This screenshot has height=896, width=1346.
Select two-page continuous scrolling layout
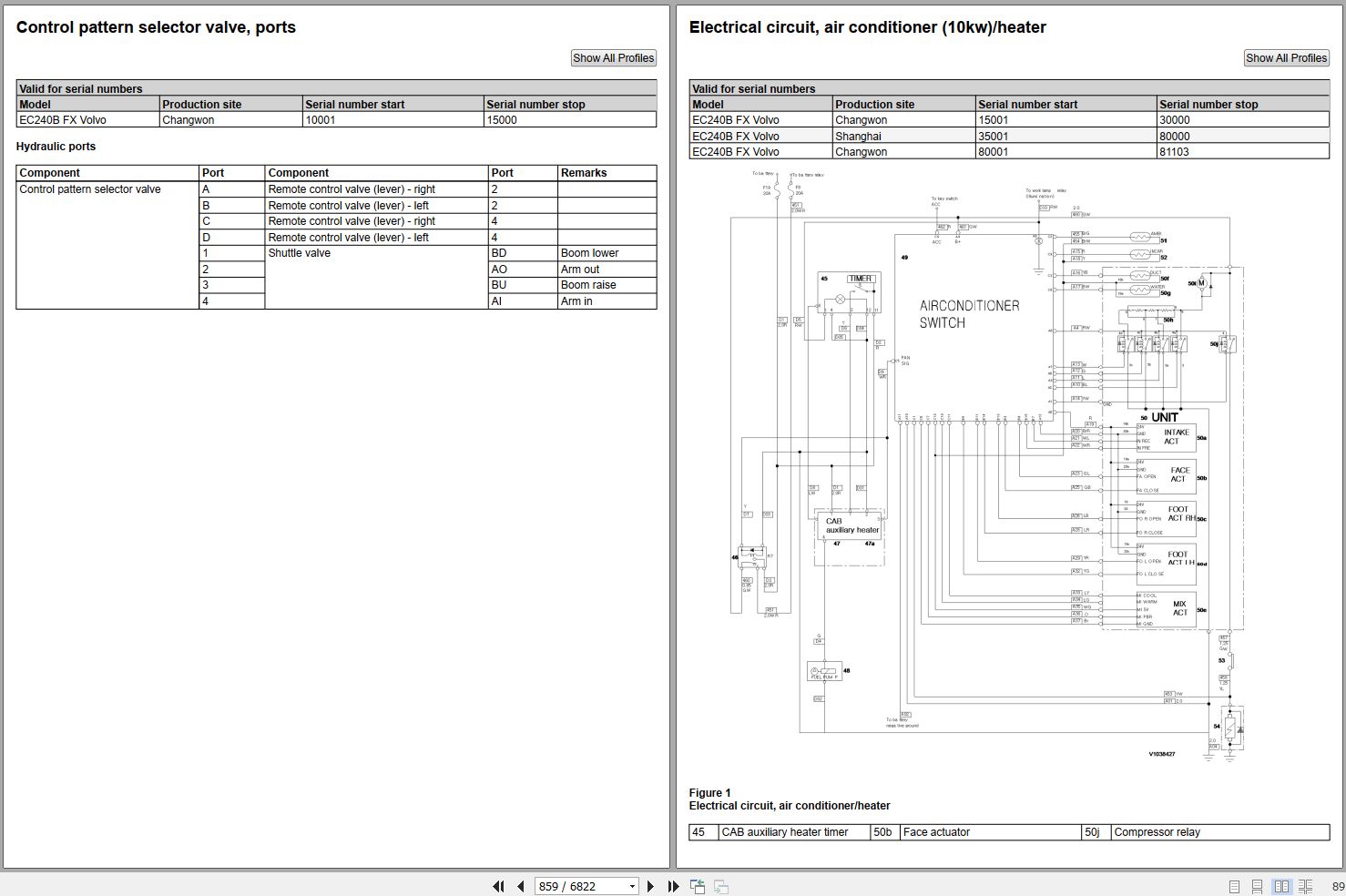pos(1306,886)
